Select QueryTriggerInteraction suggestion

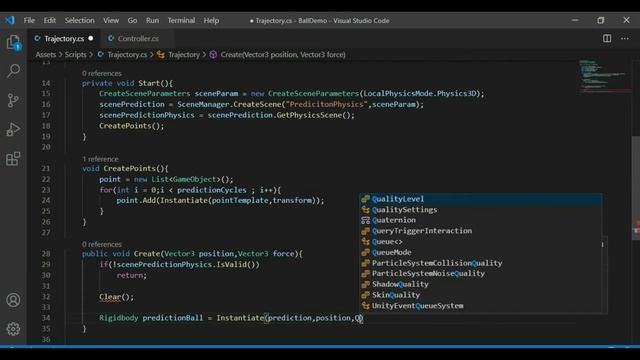[x=481, y=231]
